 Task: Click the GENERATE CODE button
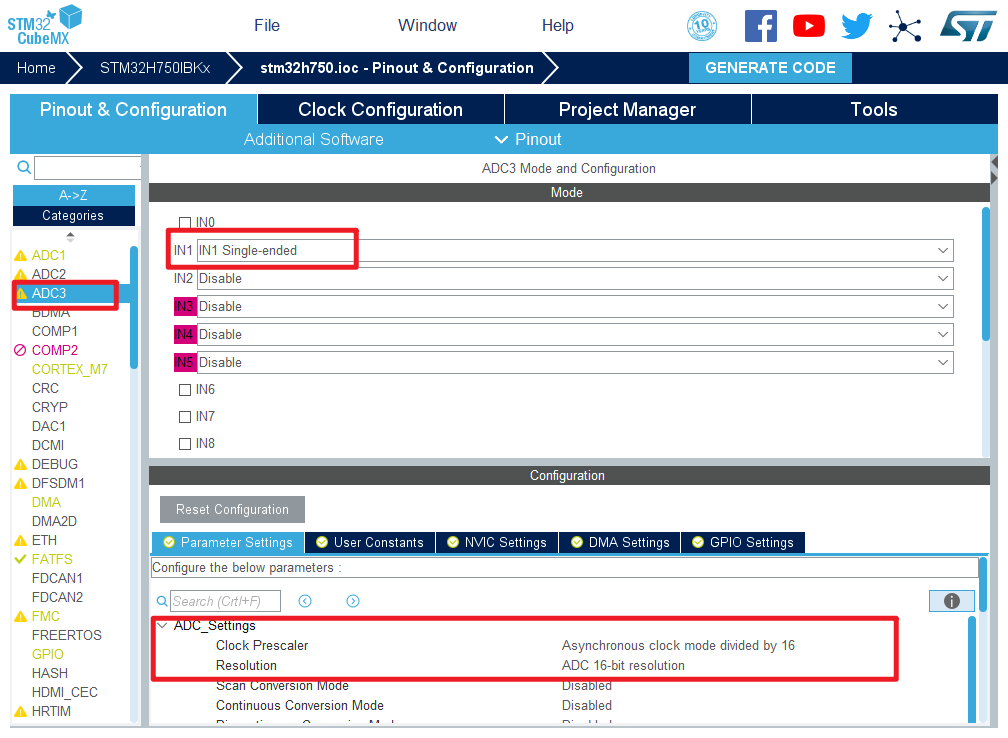coord(770,68)
